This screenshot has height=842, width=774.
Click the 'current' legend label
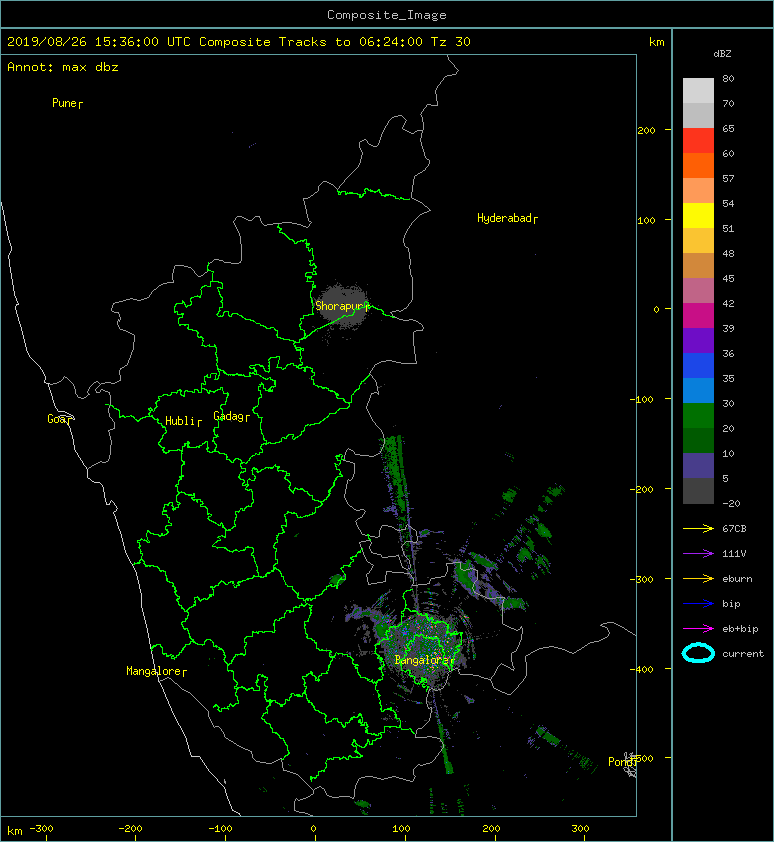(x=743, y=654)
